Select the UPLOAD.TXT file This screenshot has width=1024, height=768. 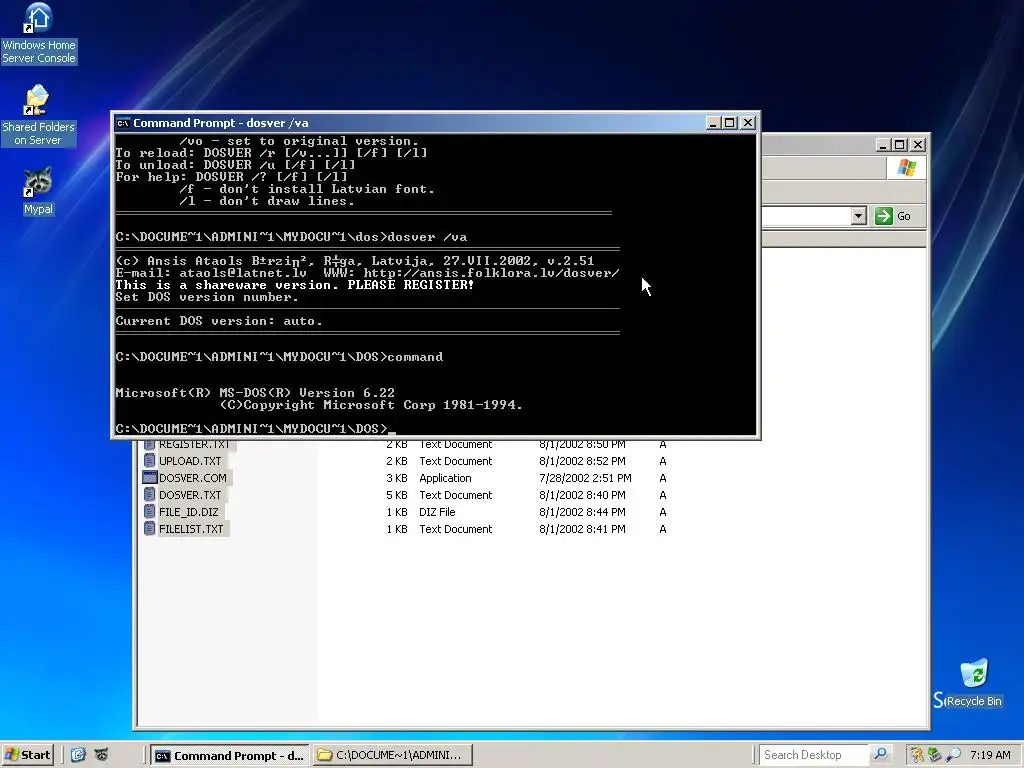point(190,461)
